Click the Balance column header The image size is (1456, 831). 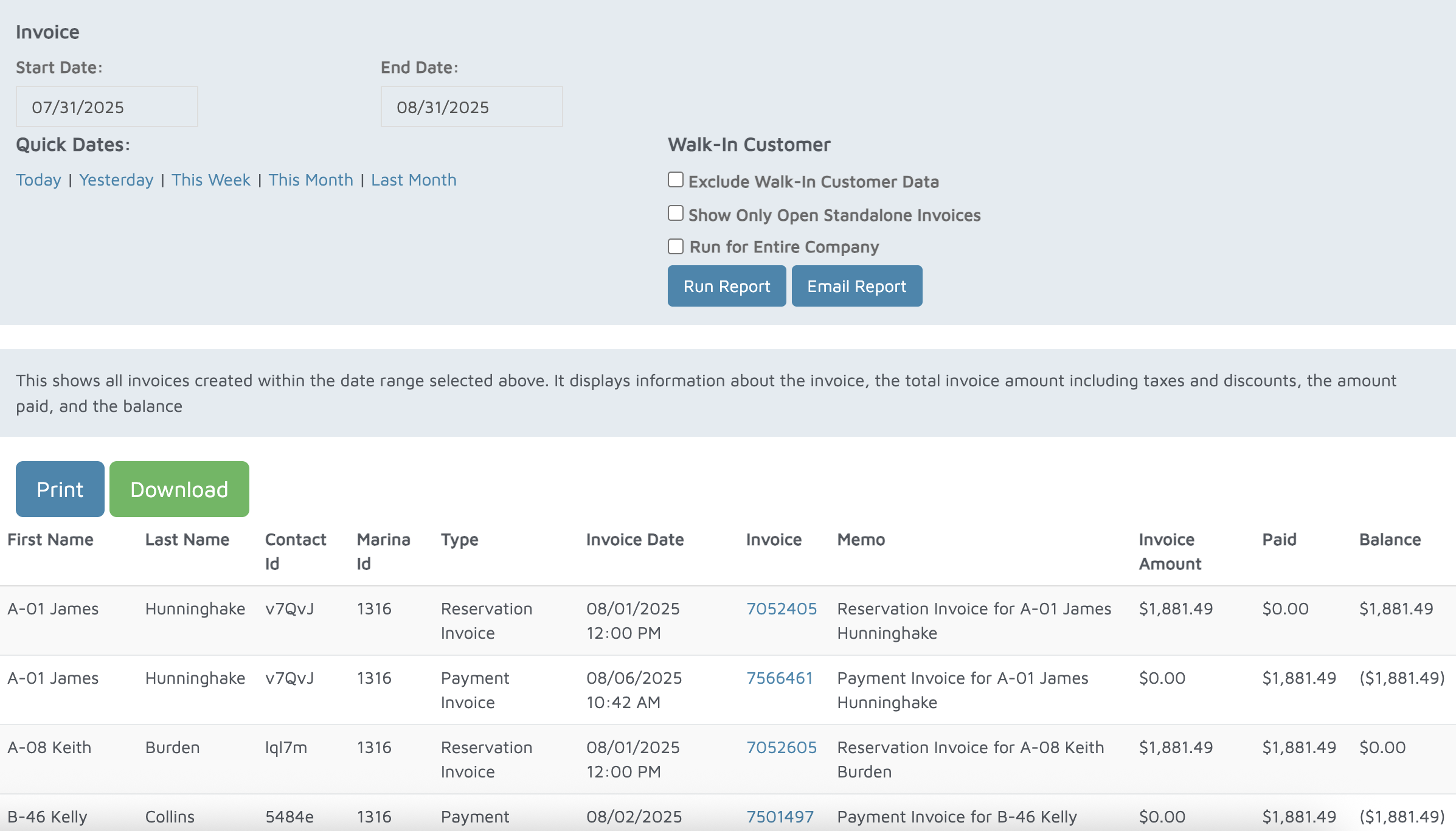pos(1390,540)
